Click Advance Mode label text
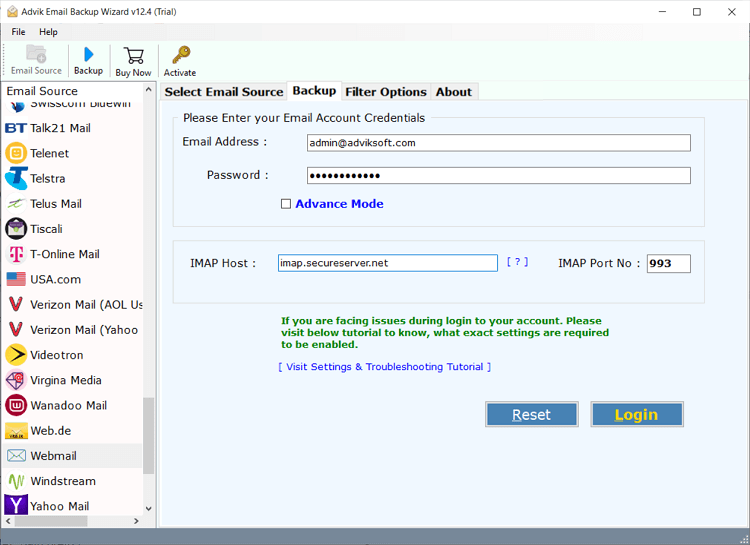The height and width of the screenshot is (545, 750). (x=339, y=204)
